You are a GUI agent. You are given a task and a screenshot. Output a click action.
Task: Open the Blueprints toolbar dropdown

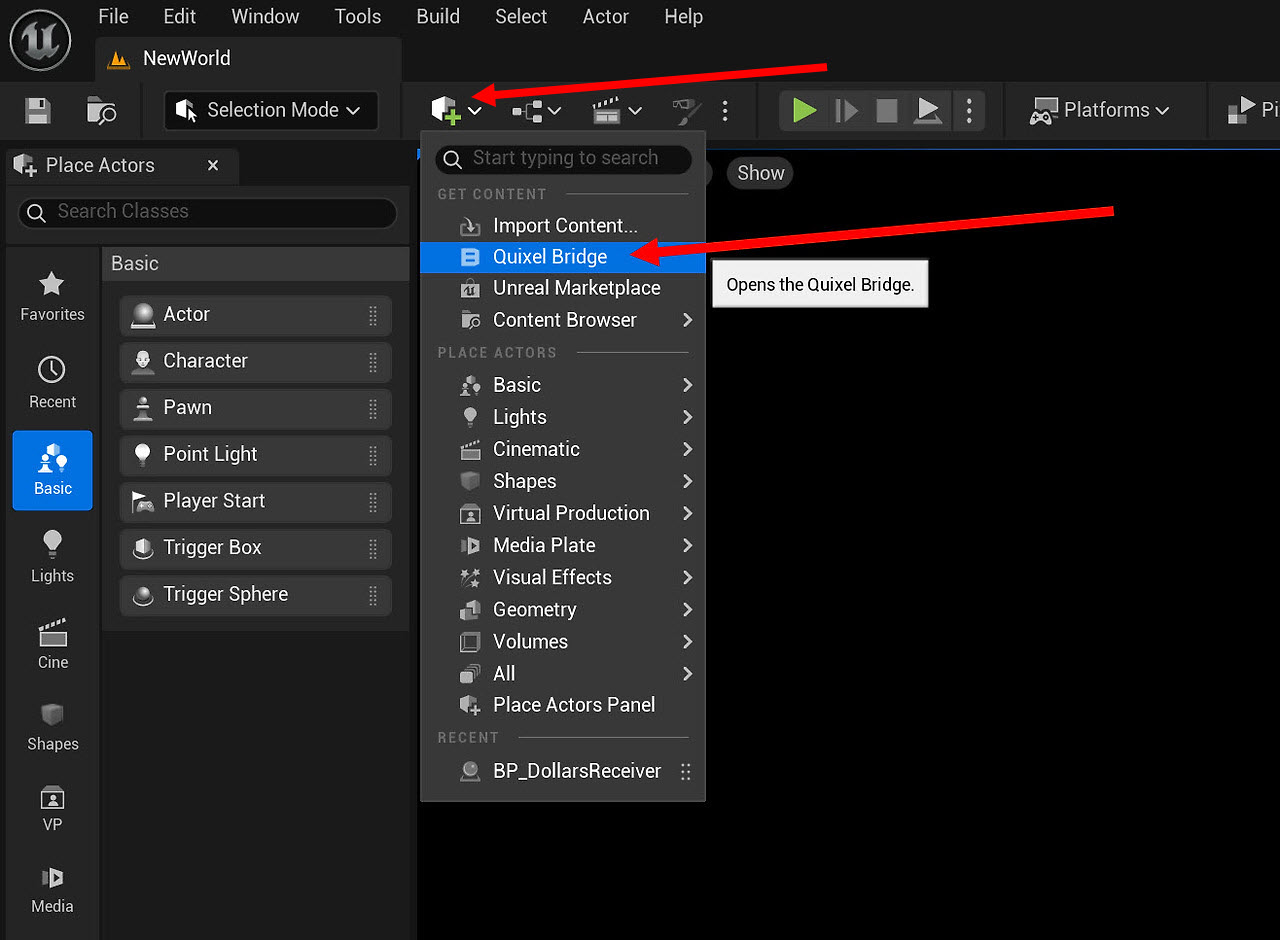[537, 110]
